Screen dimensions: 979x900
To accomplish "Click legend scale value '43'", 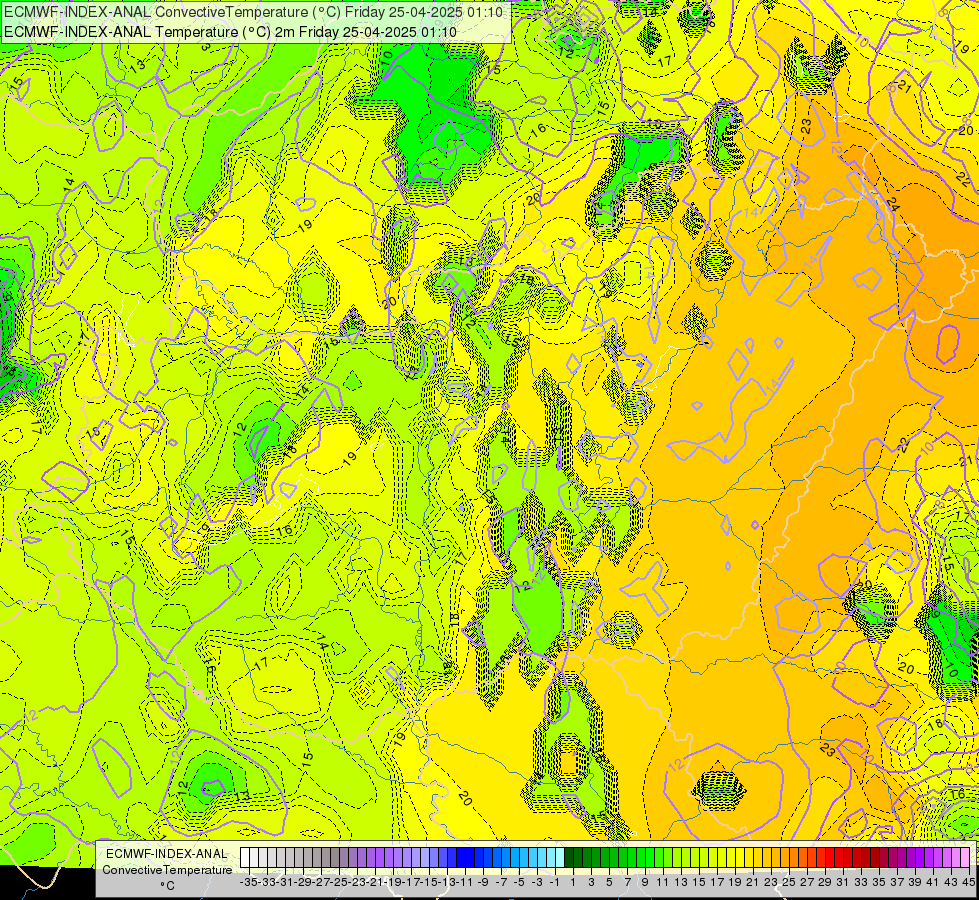I will 951,882.
